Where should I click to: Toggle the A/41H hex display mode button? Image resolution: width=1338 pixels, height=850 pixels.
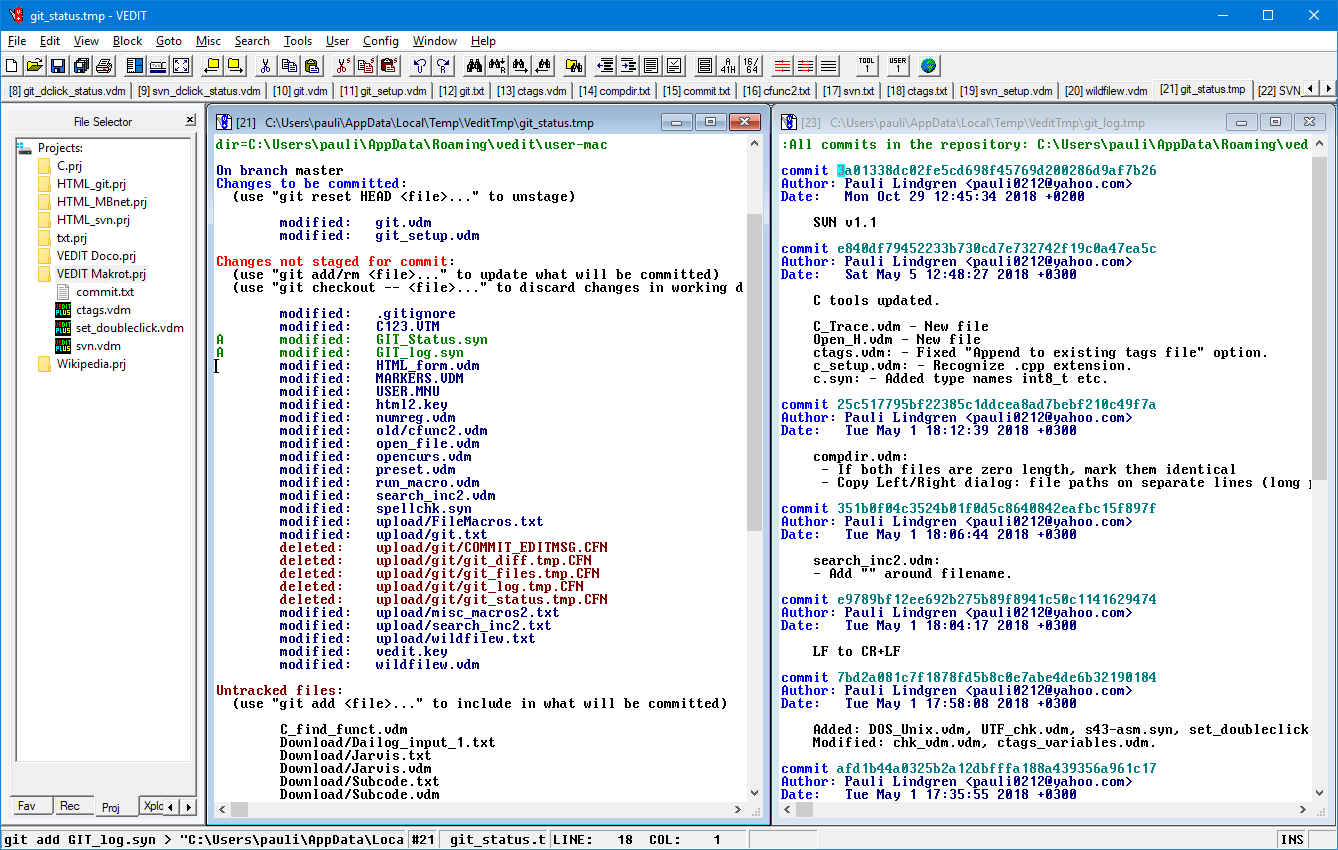coord(729,66)
